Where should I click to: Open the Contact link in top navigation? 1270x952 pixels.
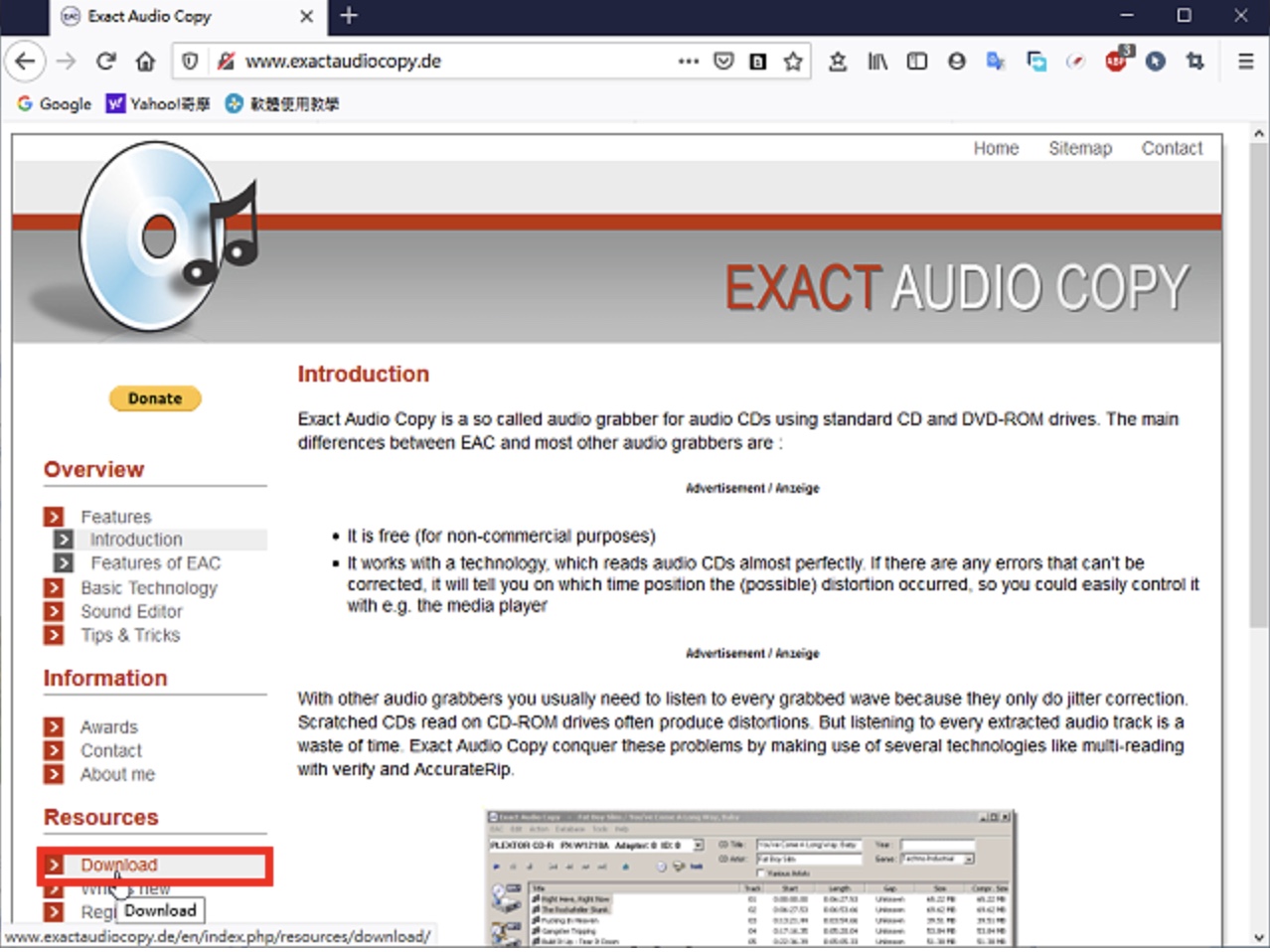[x=1172, y=148]
